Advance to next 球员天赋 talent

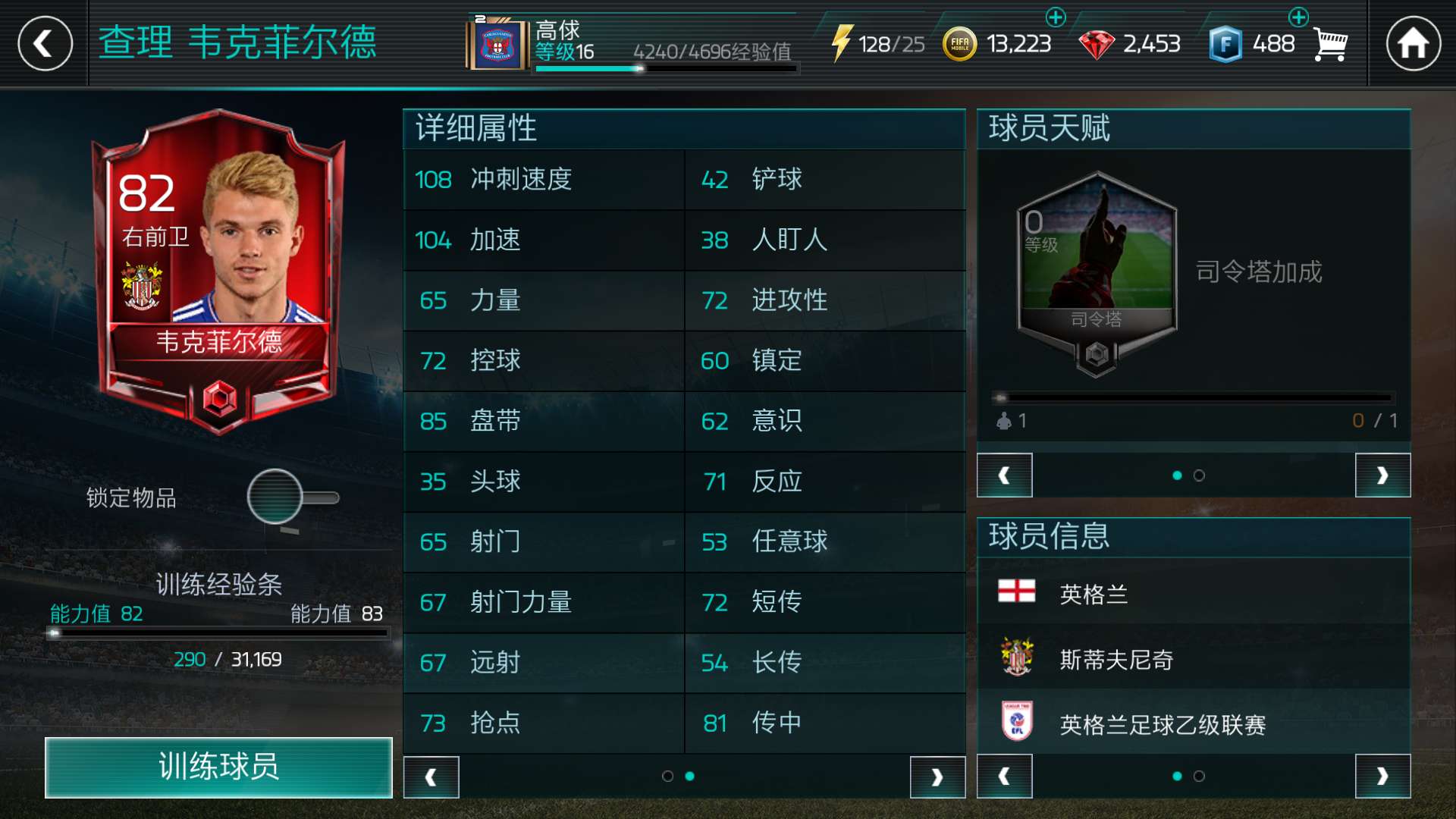[1382, 475]
